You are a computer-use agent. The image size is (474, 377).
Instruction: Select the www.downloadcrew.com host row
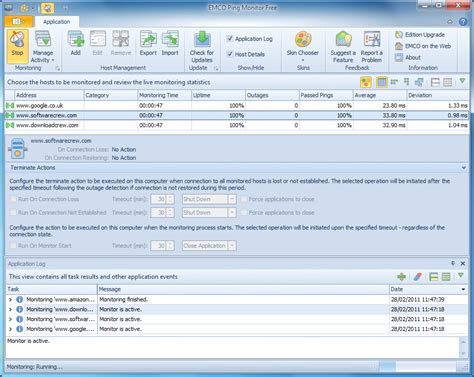click(237, 125)
